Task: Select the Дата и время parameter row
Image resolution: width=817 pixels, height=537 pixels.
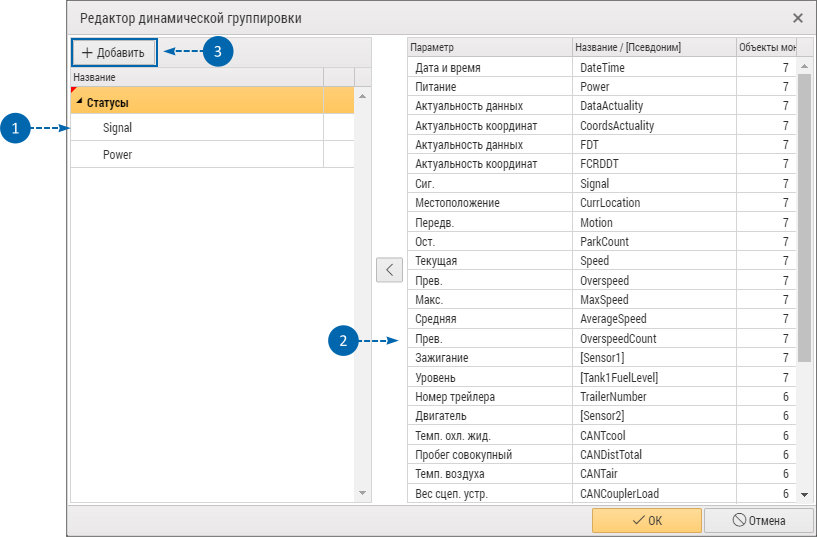Action: (x=602, y=67)
